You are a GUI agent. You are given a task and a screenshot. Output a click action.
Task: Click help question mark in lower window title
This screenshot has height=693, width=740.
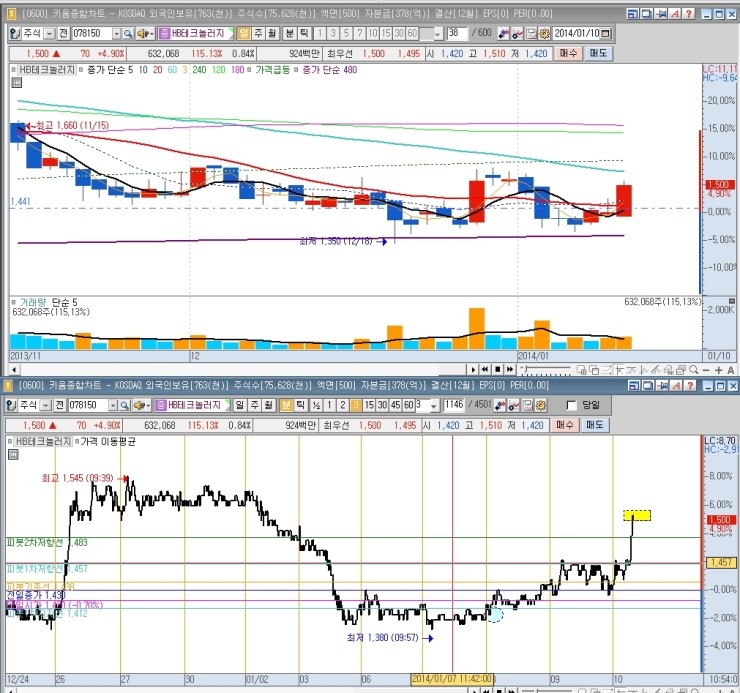(690, 385)
